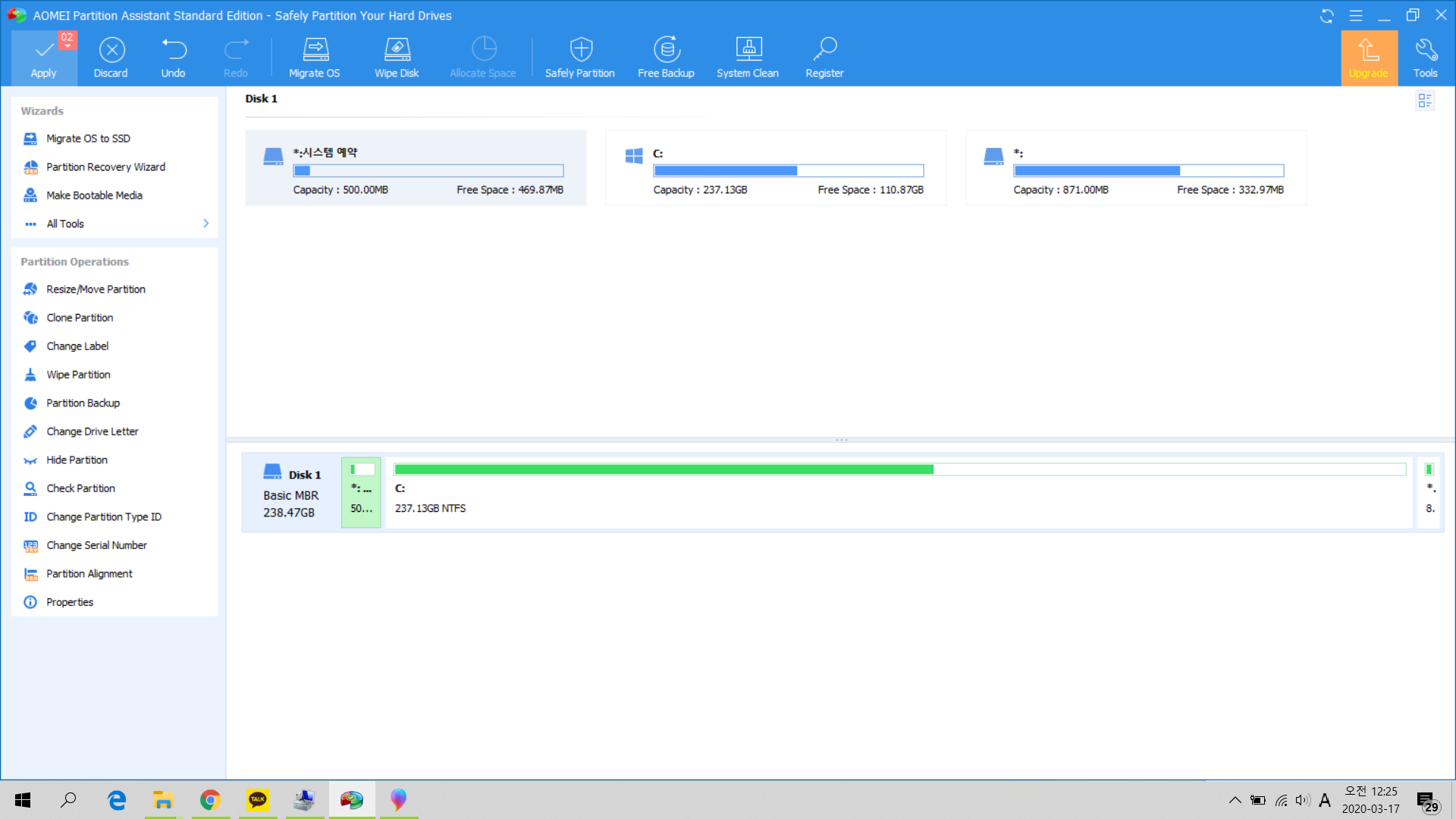Open the Migrate OS toolbar tool
This screenshot has width=1456, height=819.
click(x=315, y=51)
